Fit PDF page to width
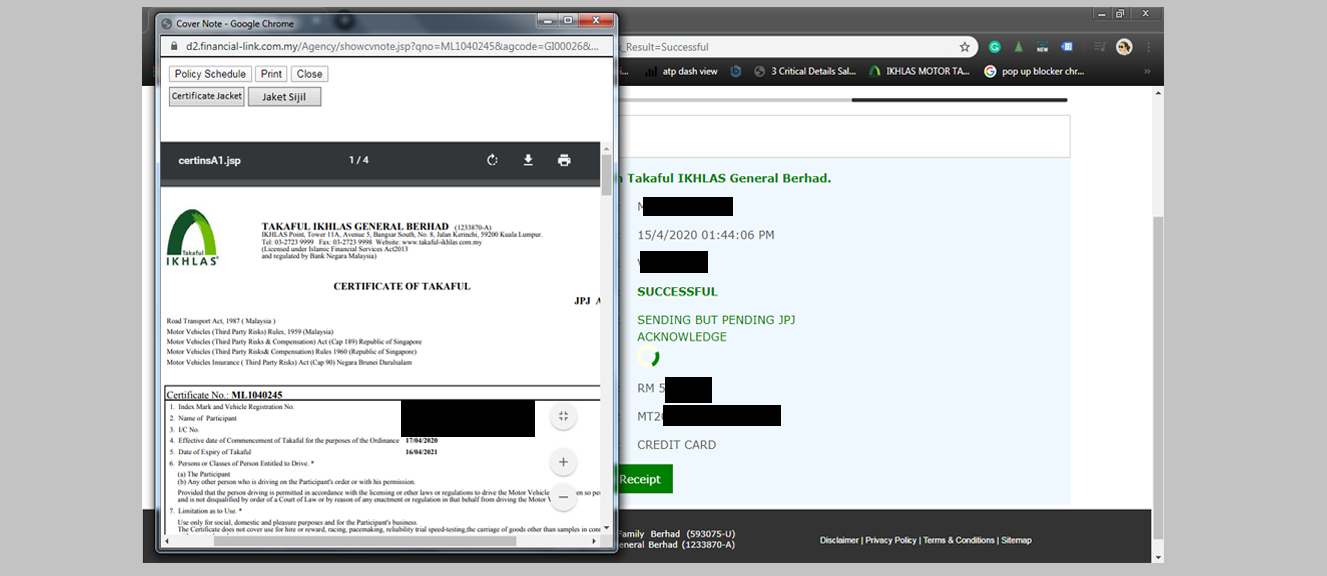1327x576 pixels. tap(563, 416)
